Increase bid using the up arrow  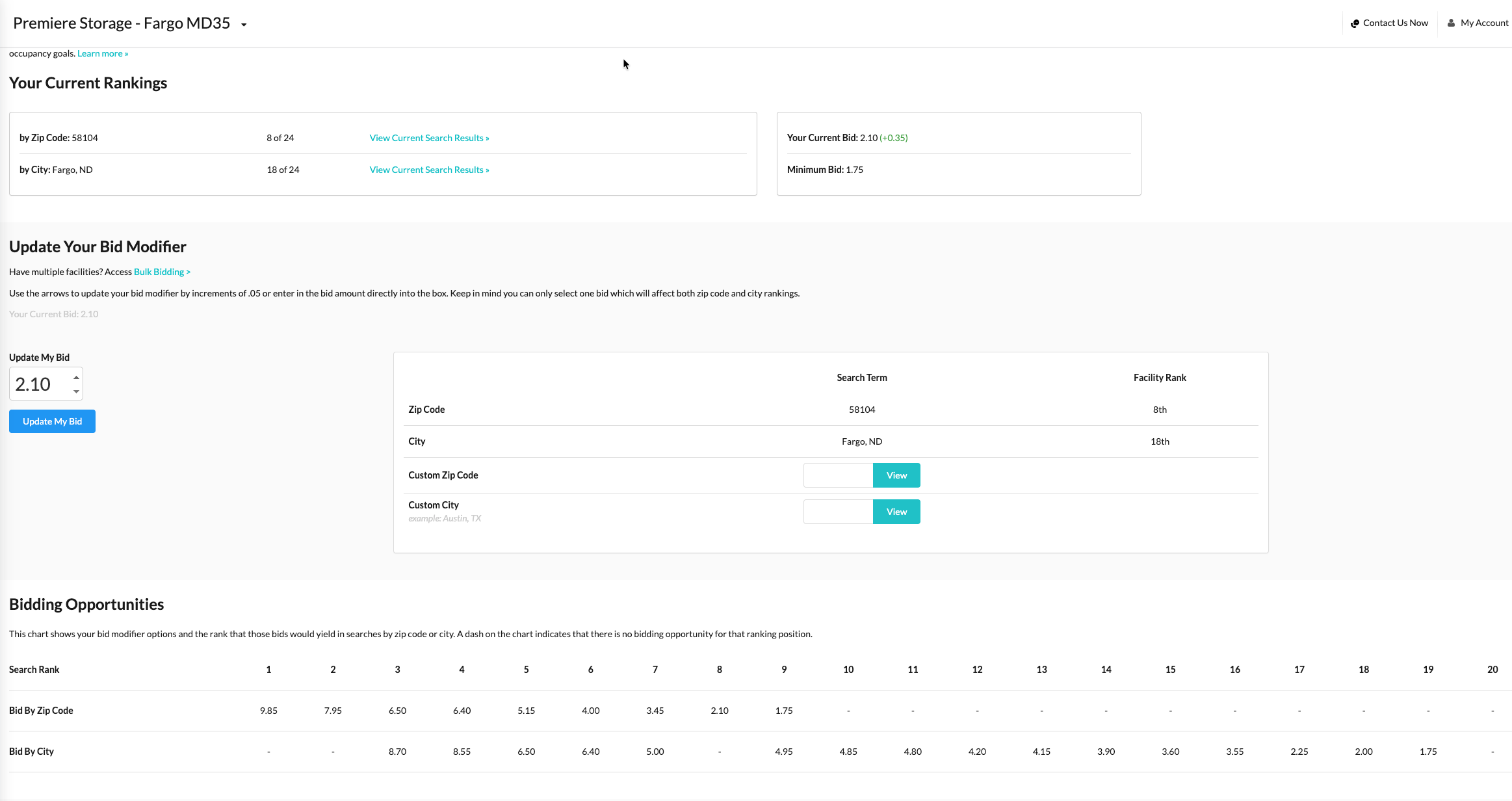coord(76,377)
